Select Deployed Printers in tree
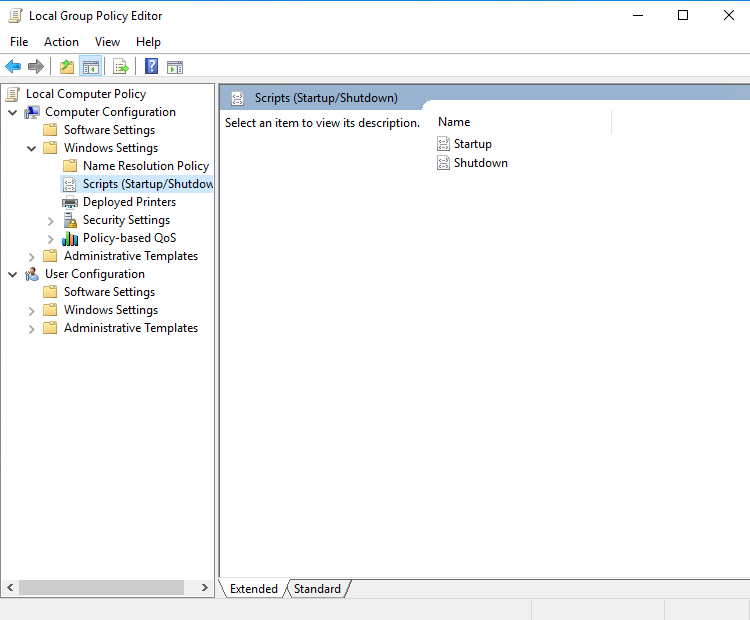The width and height of the screenshot is (750, 620). [129, 202]
